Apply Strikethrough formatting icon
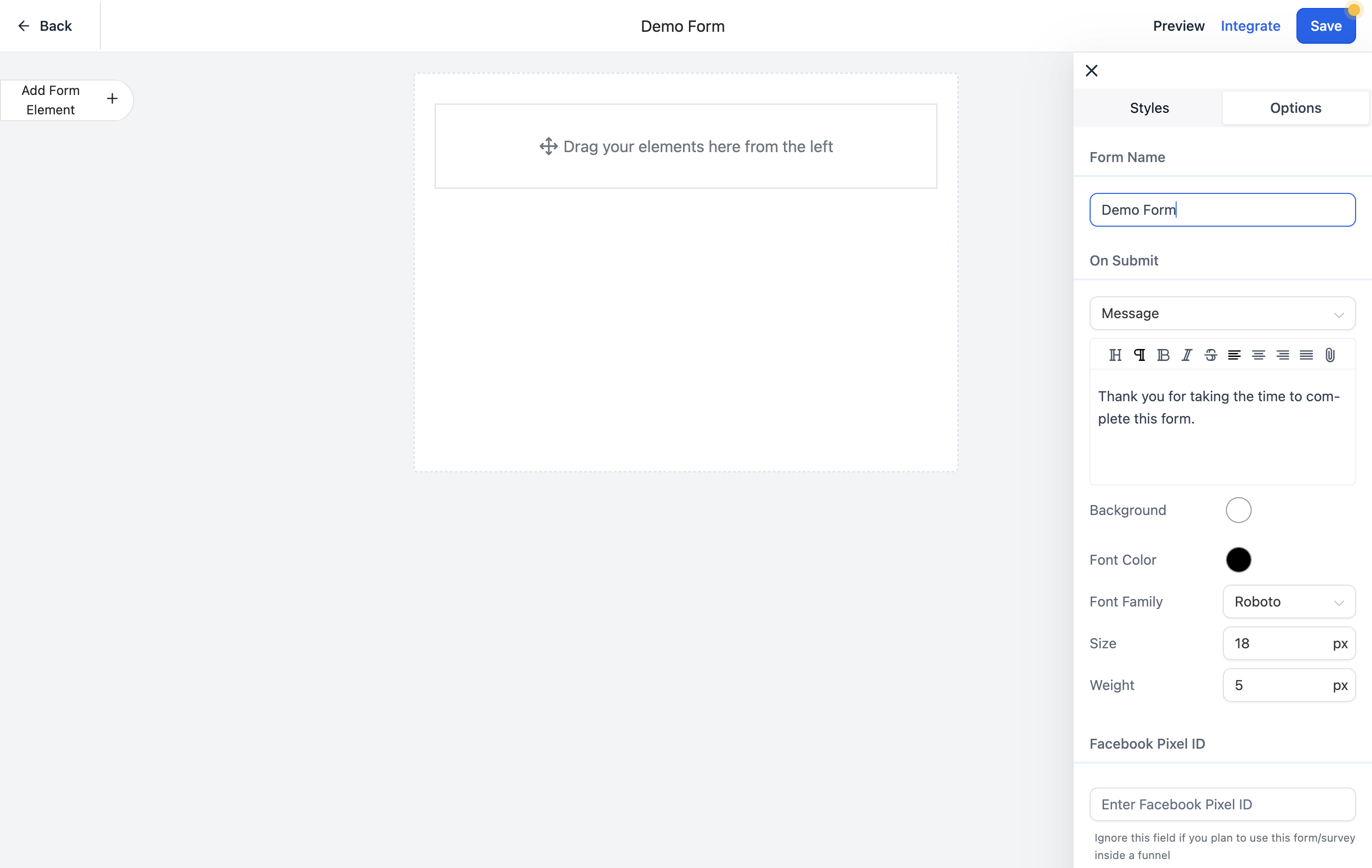The width and height of the screenshot is (1372, 868). [x=1211, y=355]
